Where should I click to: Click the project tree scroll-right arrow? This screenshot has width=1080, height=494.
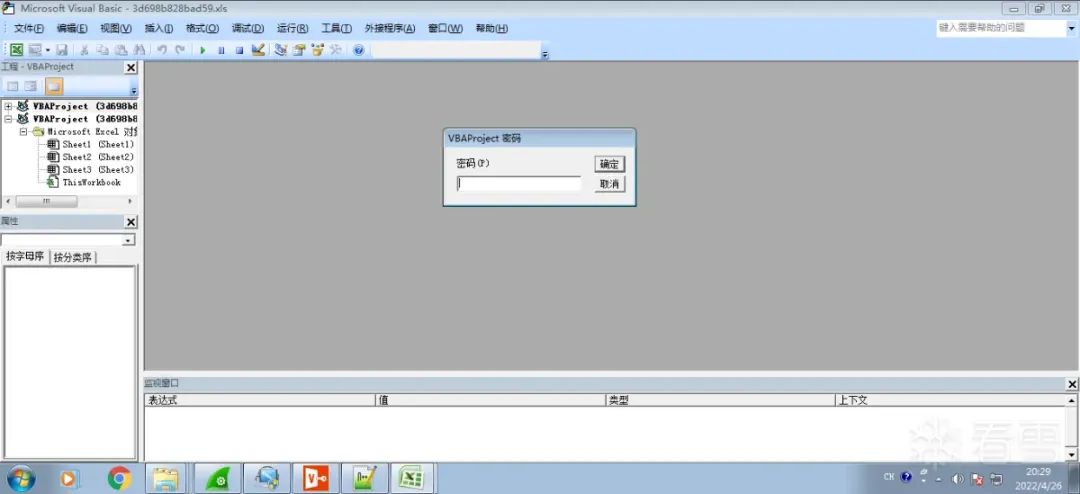[x=130, y=201]
